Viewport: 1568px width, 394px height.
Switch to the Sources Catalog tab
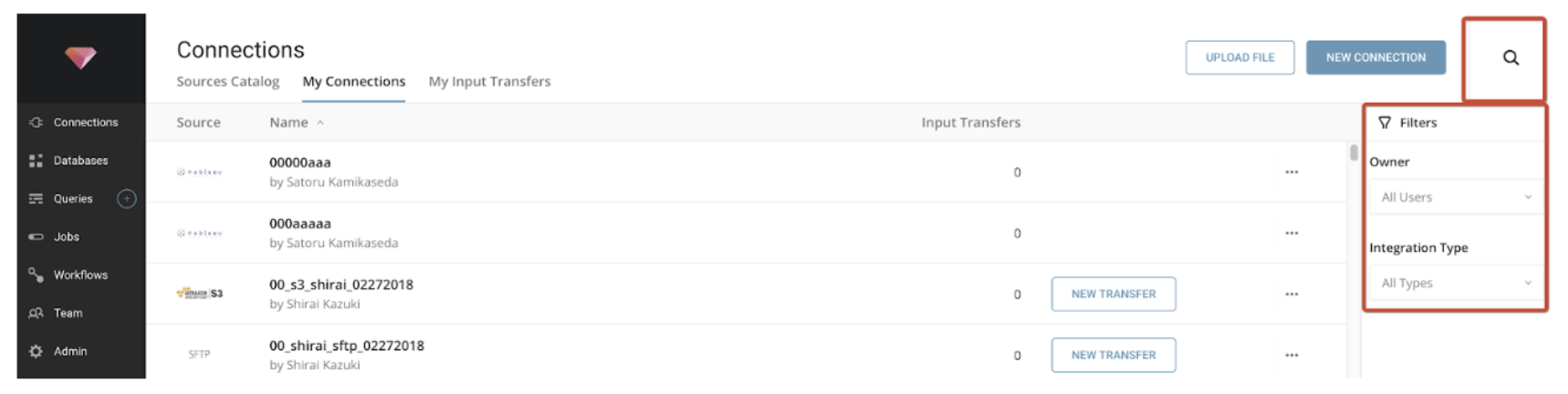[x=227, y=81]
